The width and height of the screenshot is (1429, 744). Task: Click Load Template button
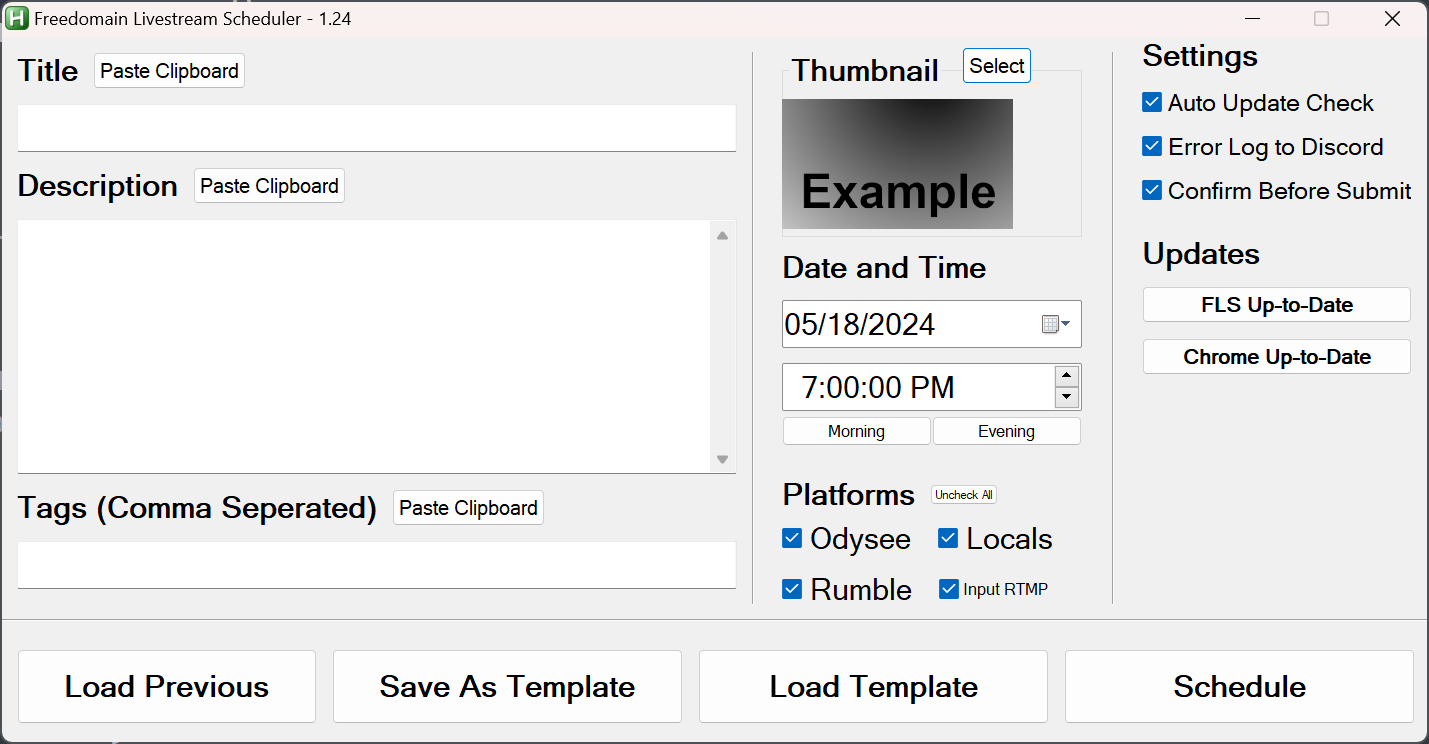(873, 686)
